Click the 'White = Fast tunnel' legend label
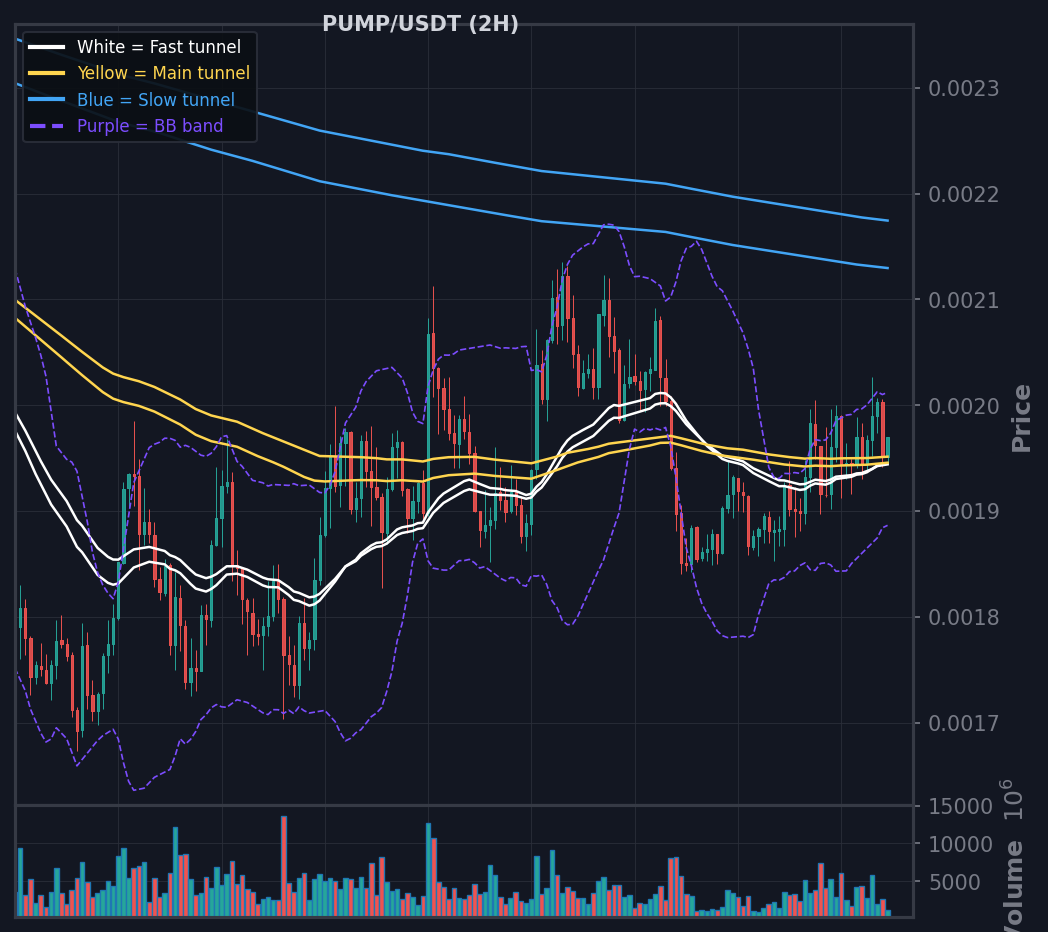The image size is (1048, 932). pos(159,47)
